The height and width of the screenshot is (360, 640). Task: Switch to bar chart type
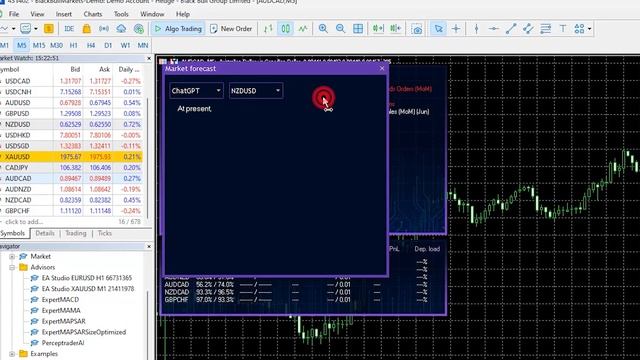coord(268,29)
